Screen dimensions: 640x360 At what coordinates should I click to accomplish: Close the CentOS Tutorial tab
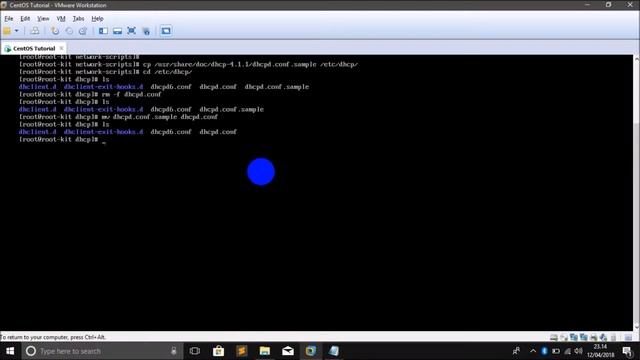tap(62, 48)
